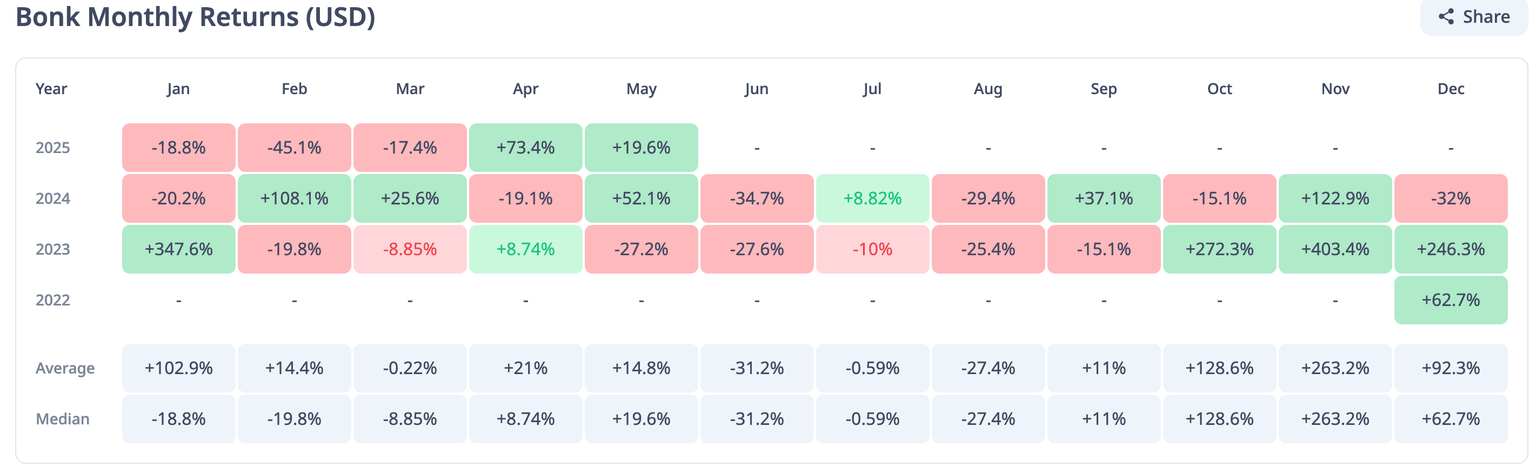1536x465 pixels.
Task: Click the share icon beside Share
Action: (1446, 17)
